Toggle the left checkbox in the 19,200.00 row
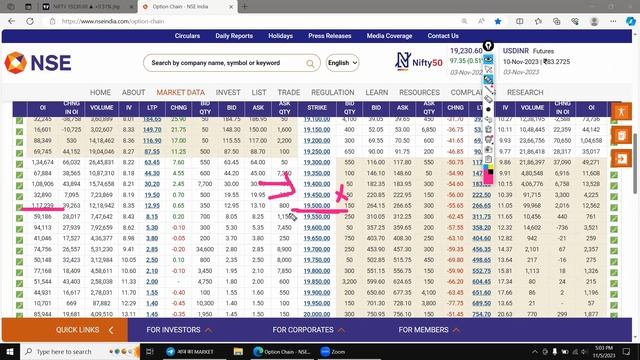 coord(19,142)
